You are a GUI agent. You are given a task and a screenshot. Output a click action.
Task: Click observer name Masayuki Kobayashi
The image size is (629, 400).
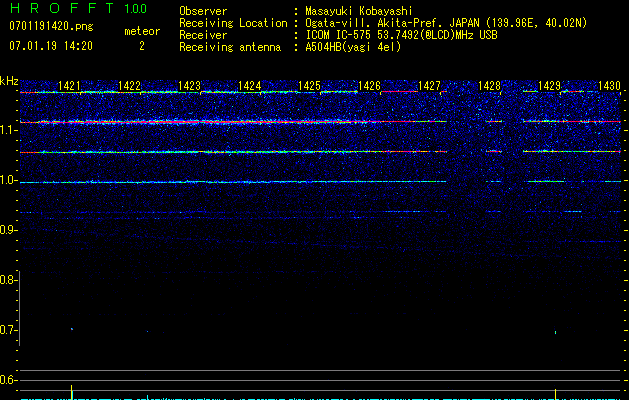(x=359, y=12)
